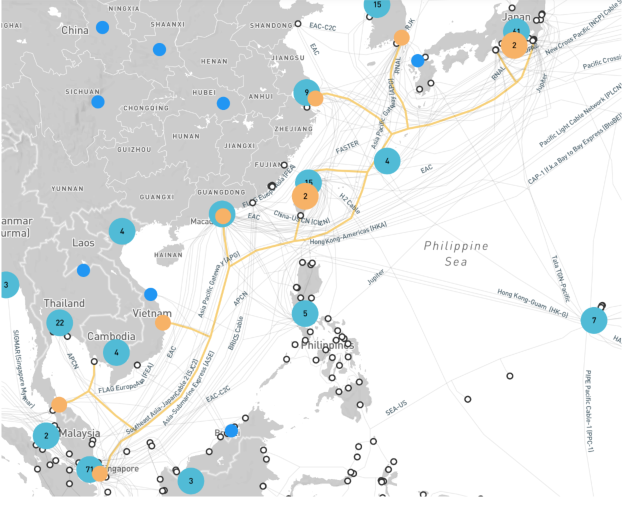Click the teal cluster marked 9 near Zhejiang
The height and width of the screenshot is (511, 630).
(307, 92)
